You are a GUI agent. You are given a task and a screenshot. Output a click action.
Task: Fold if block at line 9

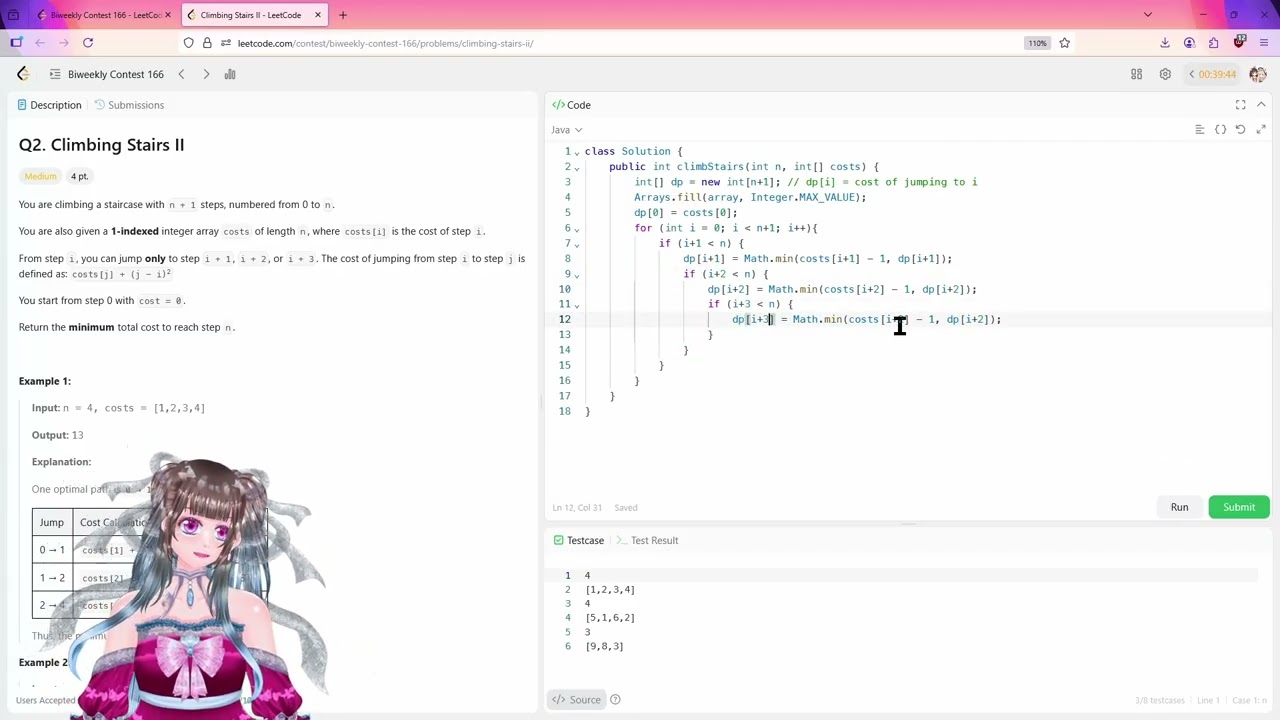[x=576, y=274]
